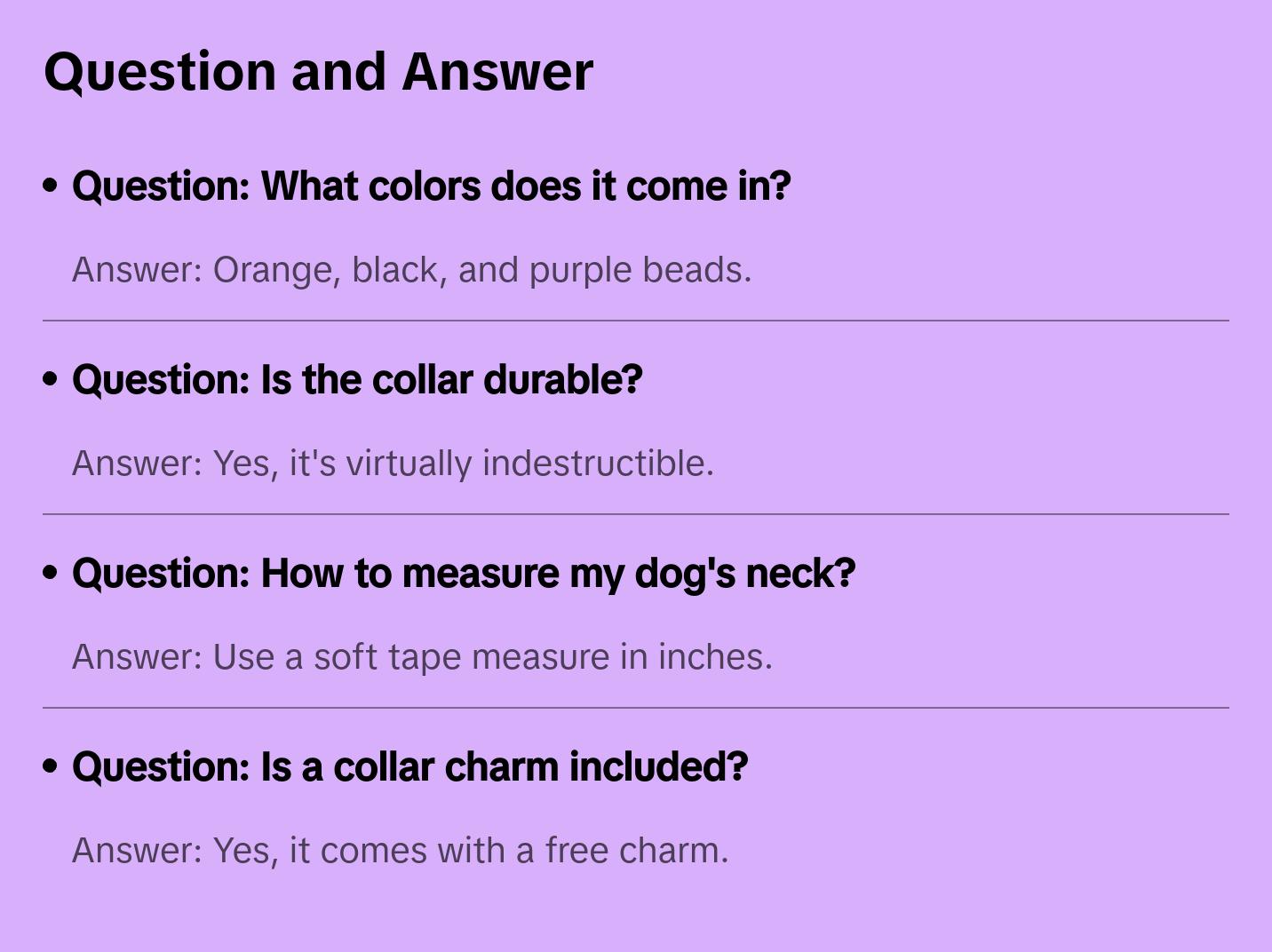This screenshot has width=1272, height=952.
Task: Click the soft tape measure answer
Action: [422, 657]
